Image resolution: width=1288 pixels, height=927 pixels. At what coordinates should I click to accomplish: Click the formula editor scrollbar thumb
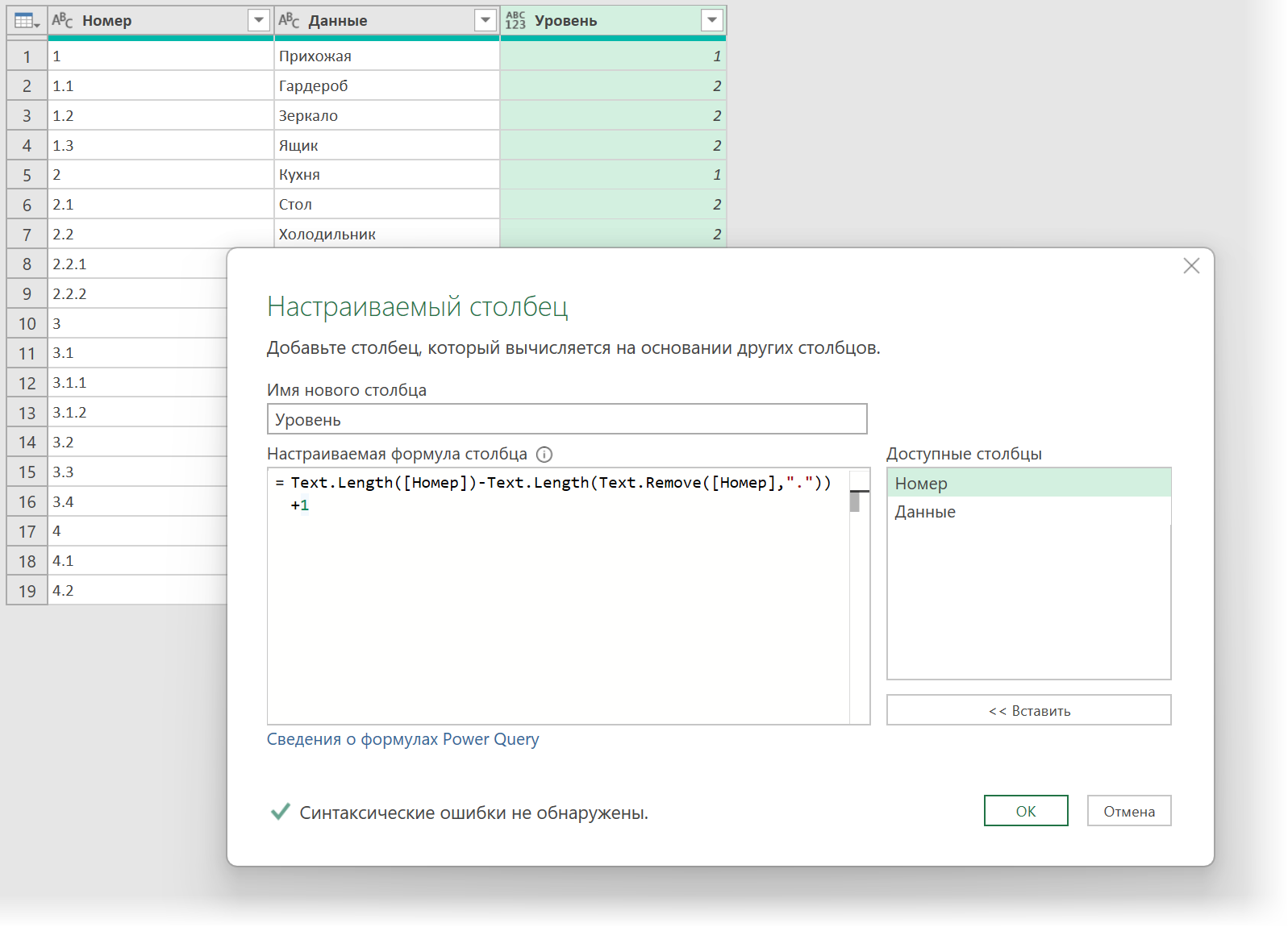(x=855, y=501)
